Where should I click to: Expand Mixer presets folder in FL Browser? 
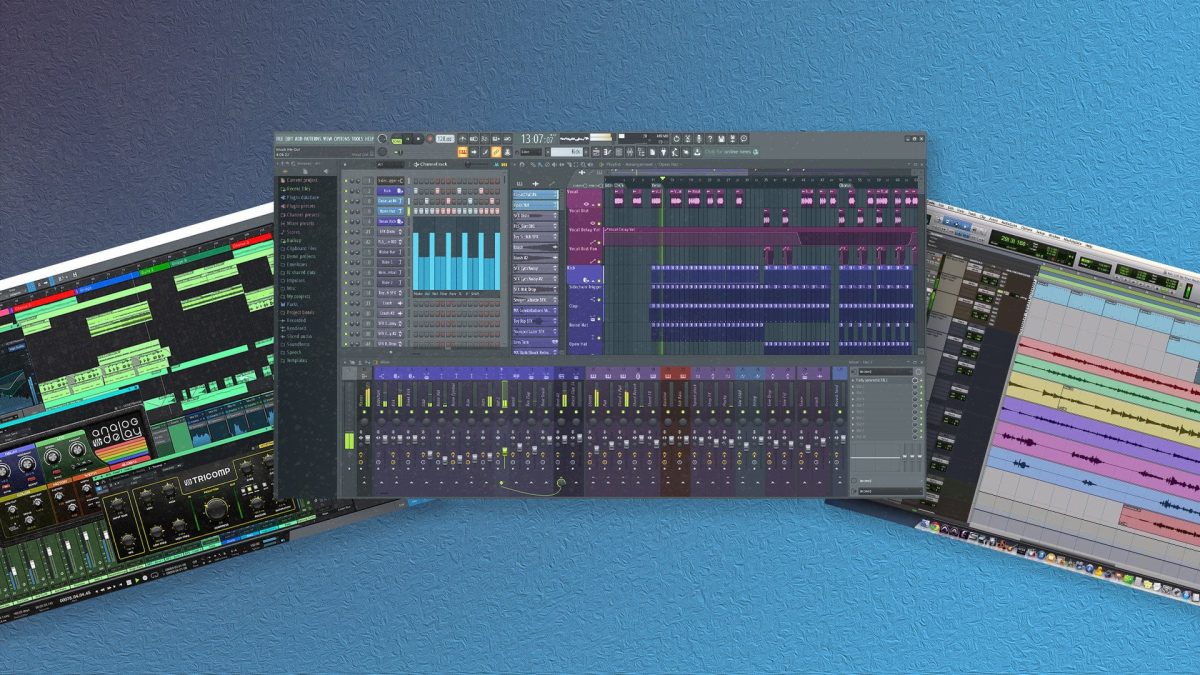(x=298, y=223)
